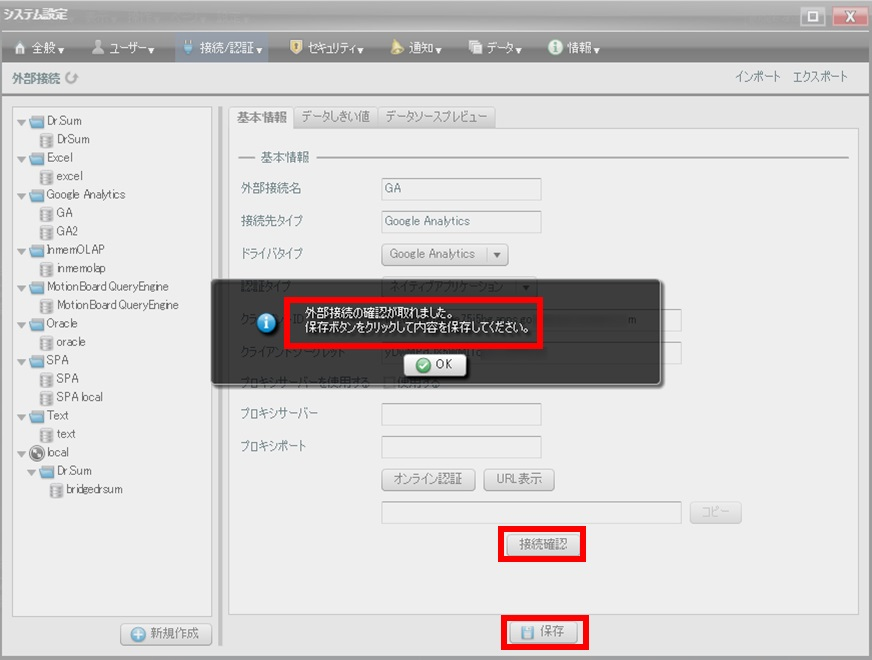Click the database icon of DrSum connection
The height and width of the screenshot is (660, 872).
pos(47,140)
